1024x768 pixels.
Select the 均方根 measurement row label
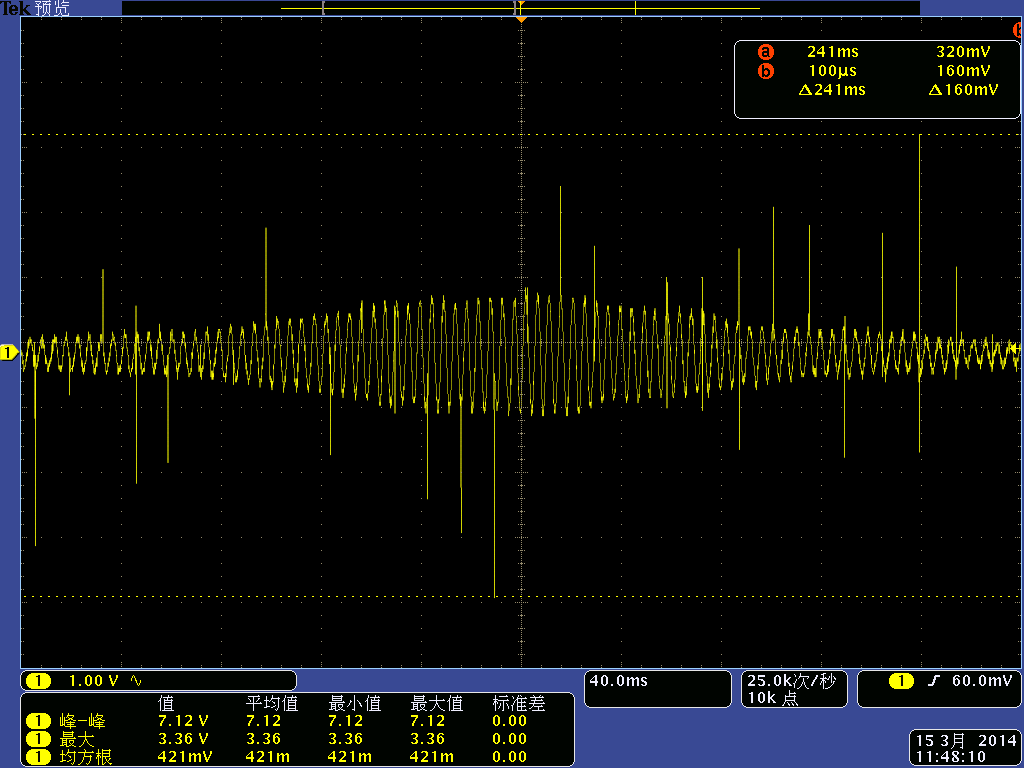tap(86, 758)
